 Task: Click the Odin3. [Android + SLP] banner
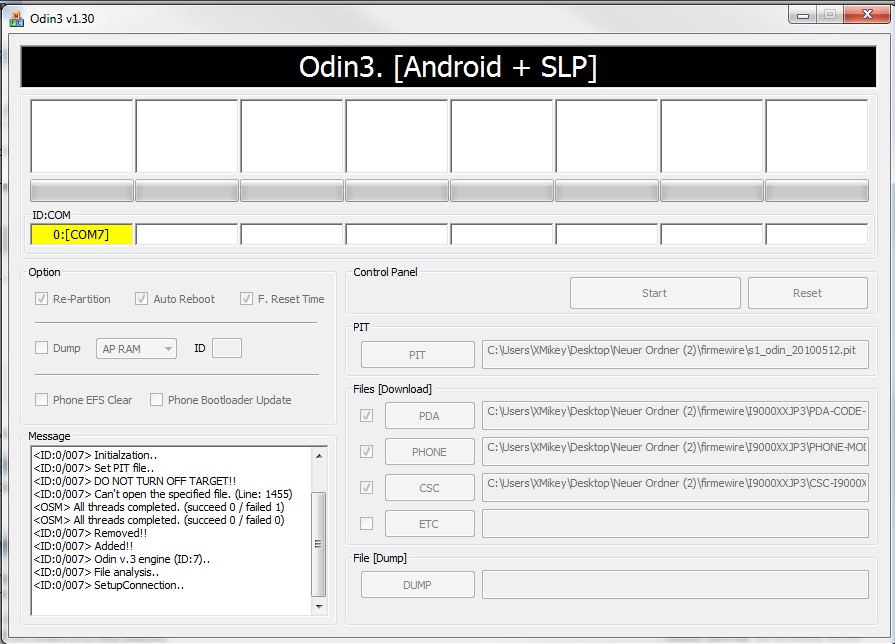[448, 67]
